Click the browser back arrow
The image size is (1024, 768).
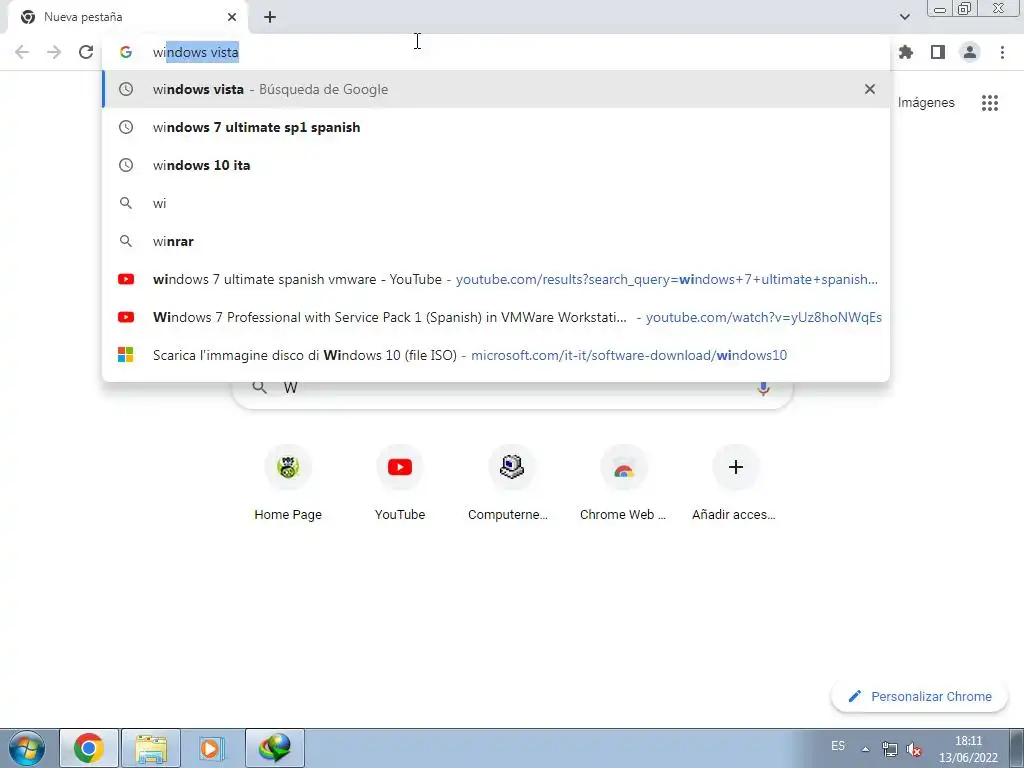[22, 52]
